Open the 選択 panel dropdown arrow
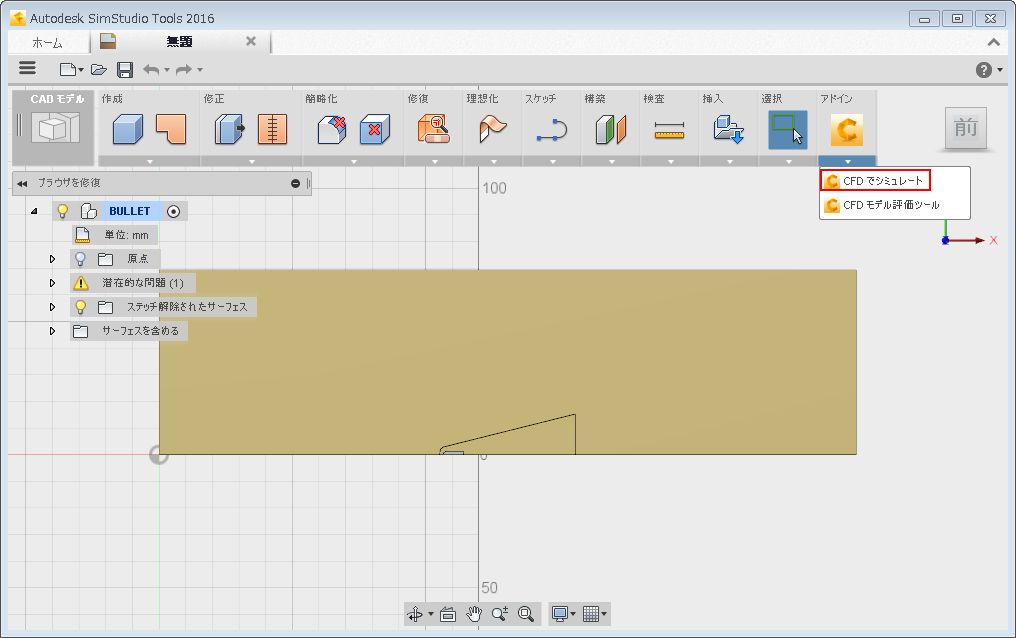This screenshot has height=638, width=1016. point(789,161)
